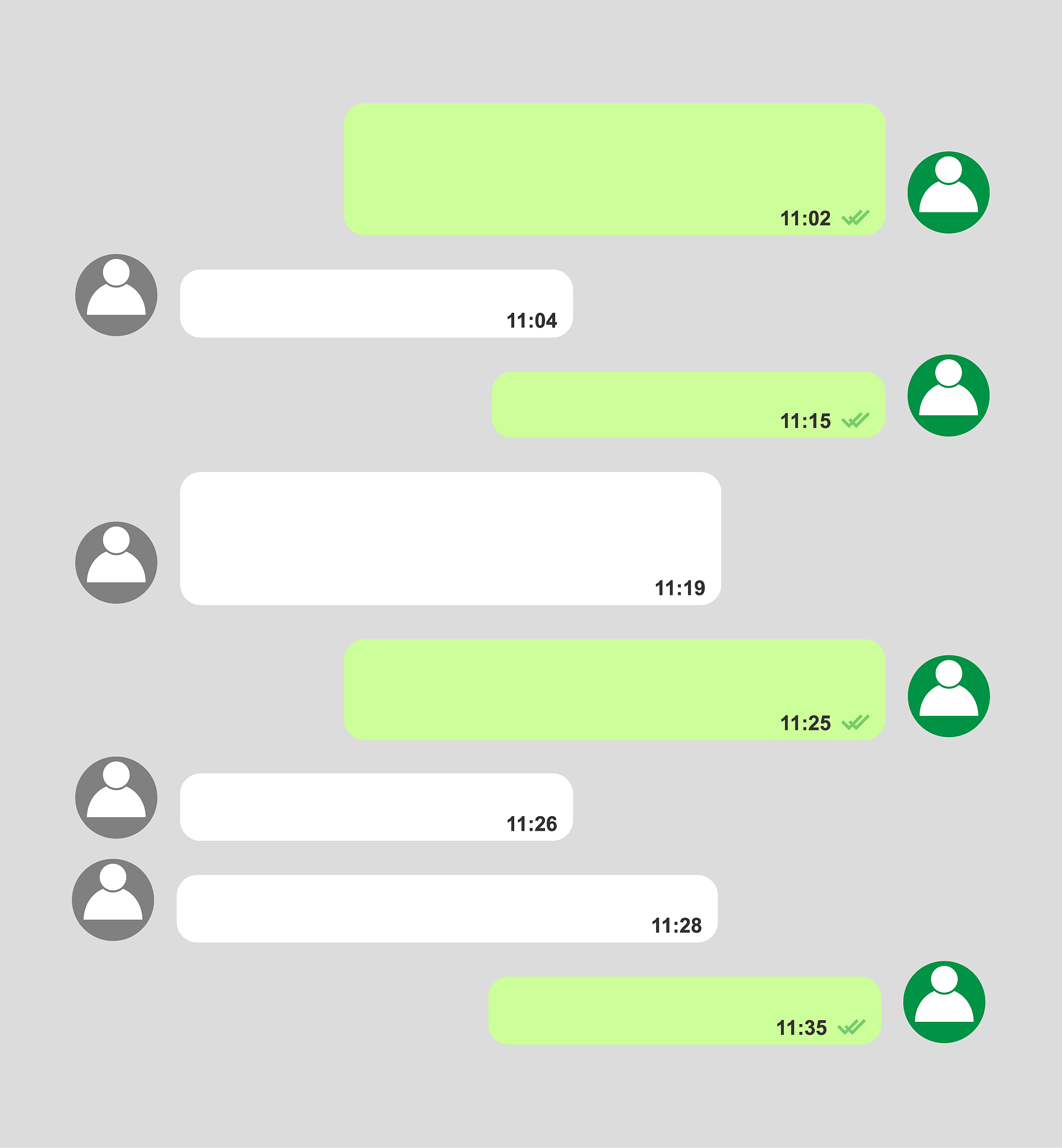
Task: Click read-receipt double check at 11:25
Action: (x=856, y=722)
